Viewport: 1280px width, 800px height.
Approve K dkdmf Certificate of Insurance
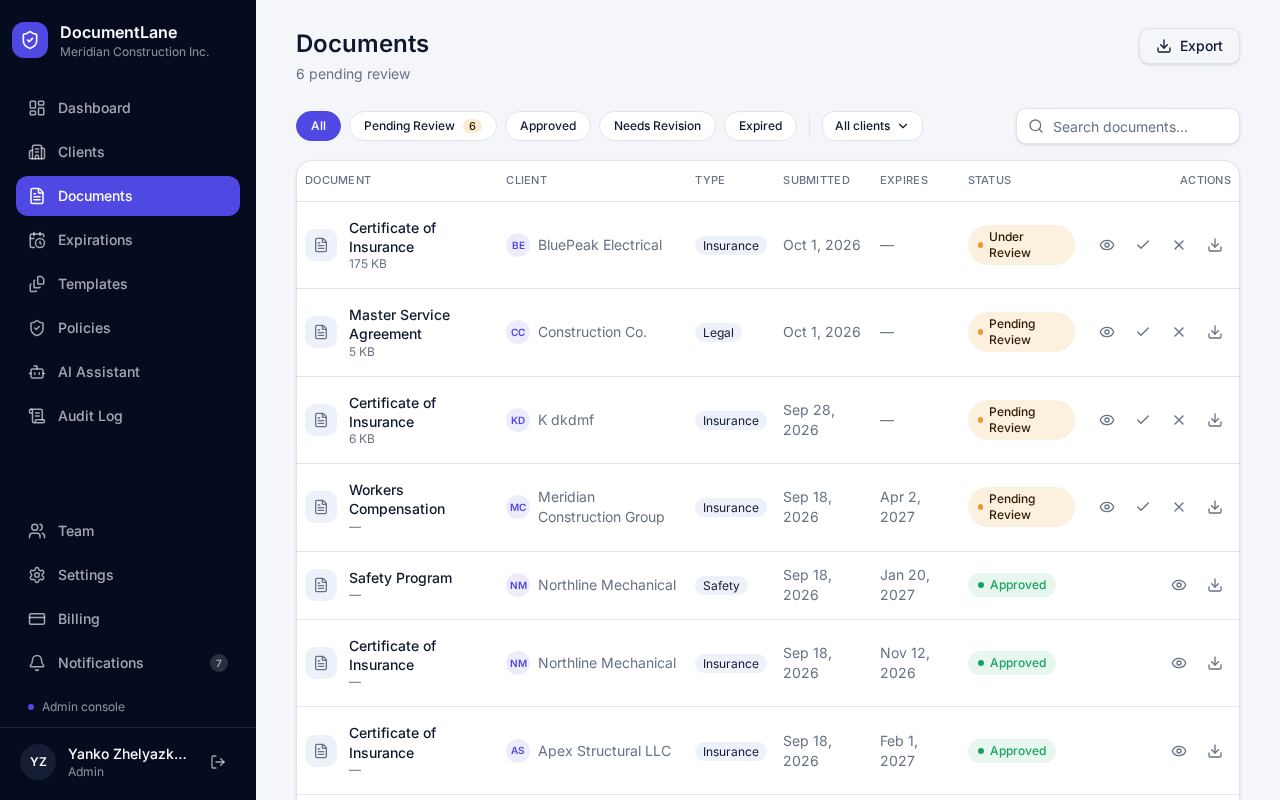1143,420
